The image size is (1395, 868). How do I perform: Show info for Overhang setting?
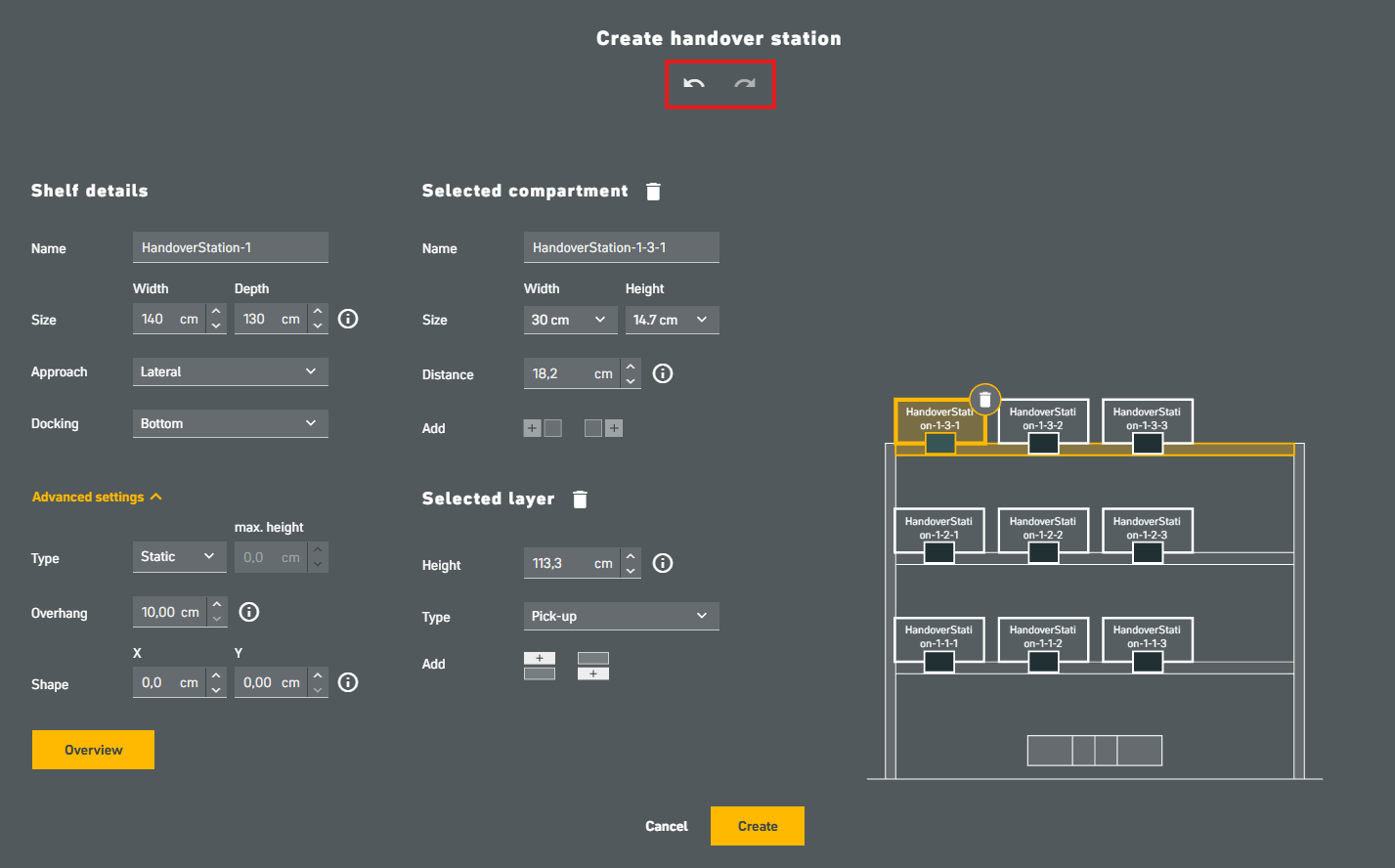pyautogui.click(x=249, y=612)
